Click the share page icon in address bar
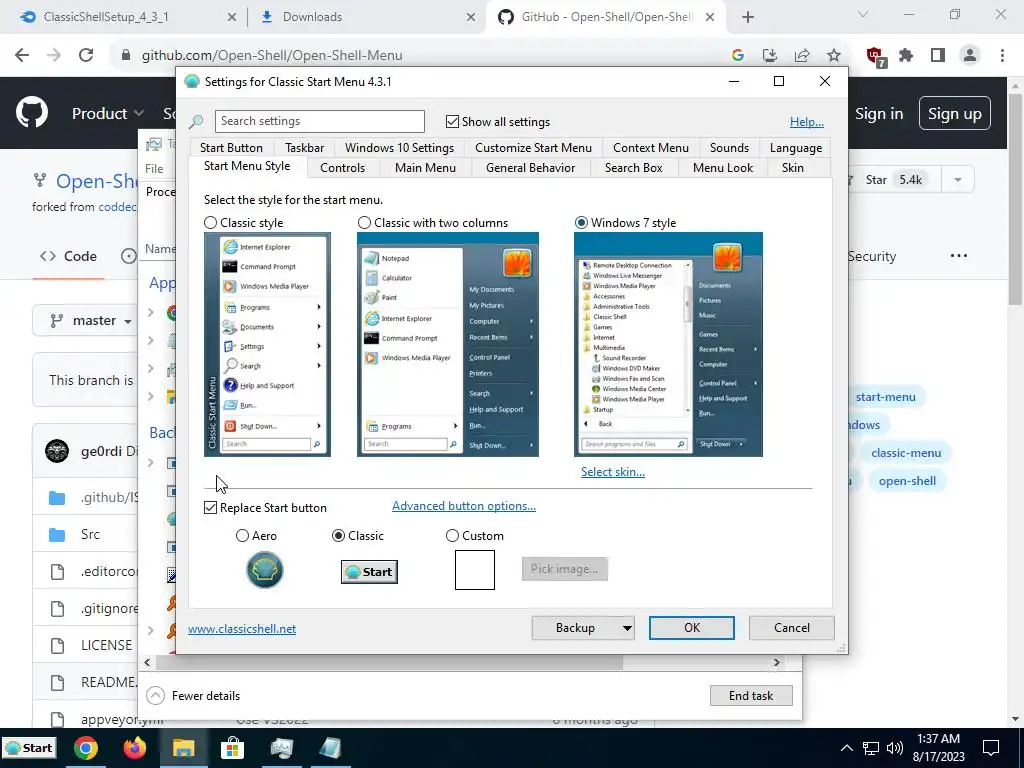The width and height of the screenshot is (1024, 768). (x=801, y=56)
